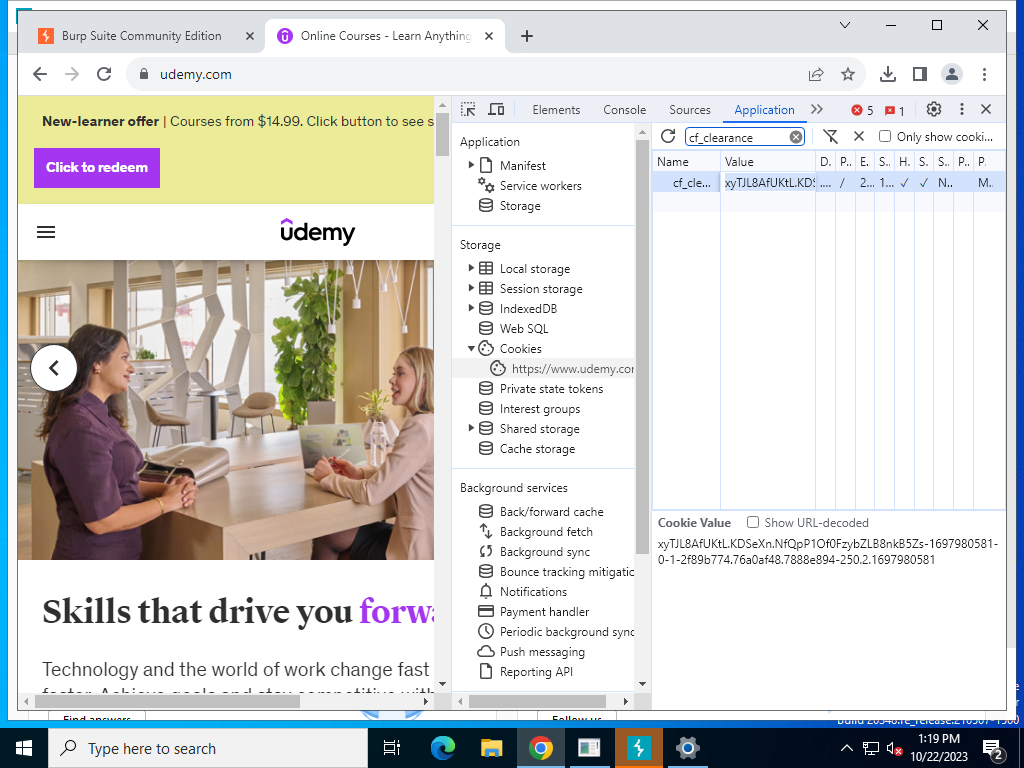
Task: Open Task View on the taskbar
Action: point(392,748)
